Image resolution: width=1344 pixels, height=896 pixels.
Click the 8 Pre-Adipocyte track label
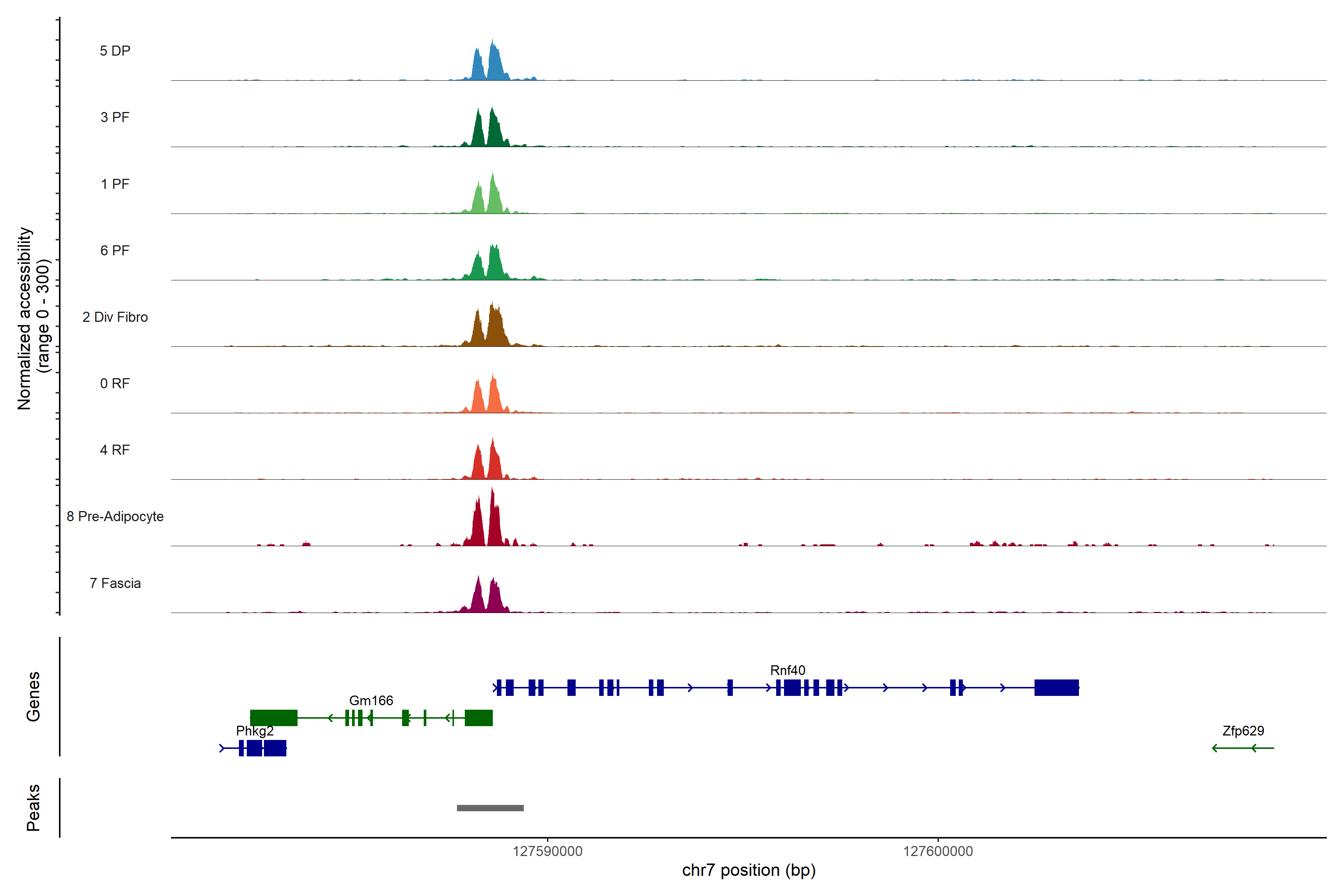pyautogui.click(x=115, y=517)
